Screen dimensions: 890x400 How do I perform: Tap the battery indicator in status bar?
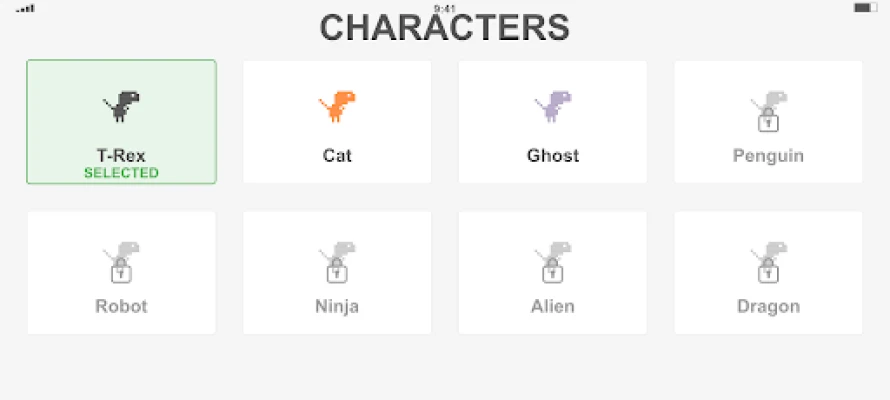tap(865, 8)
